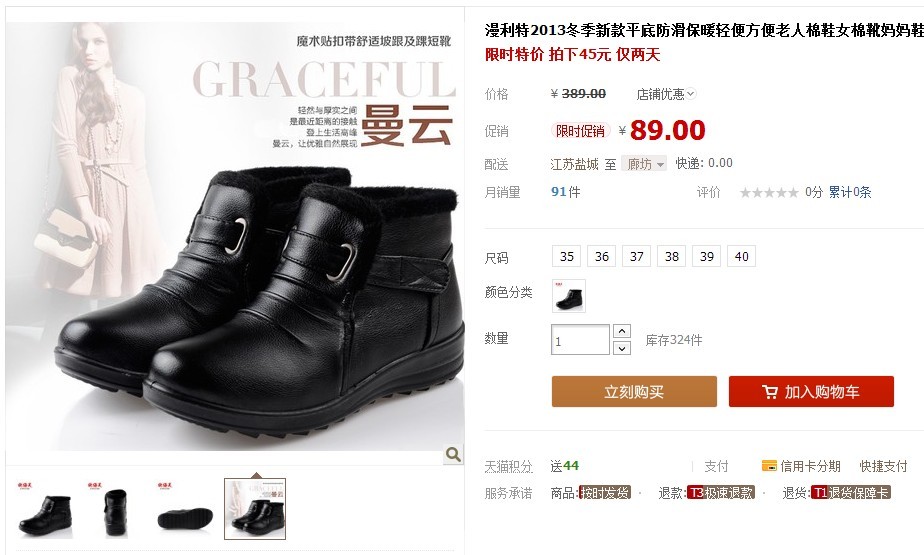Decrease quantity with the down arrow
Viewport: 924px width, 555px height.
(622, 348)
